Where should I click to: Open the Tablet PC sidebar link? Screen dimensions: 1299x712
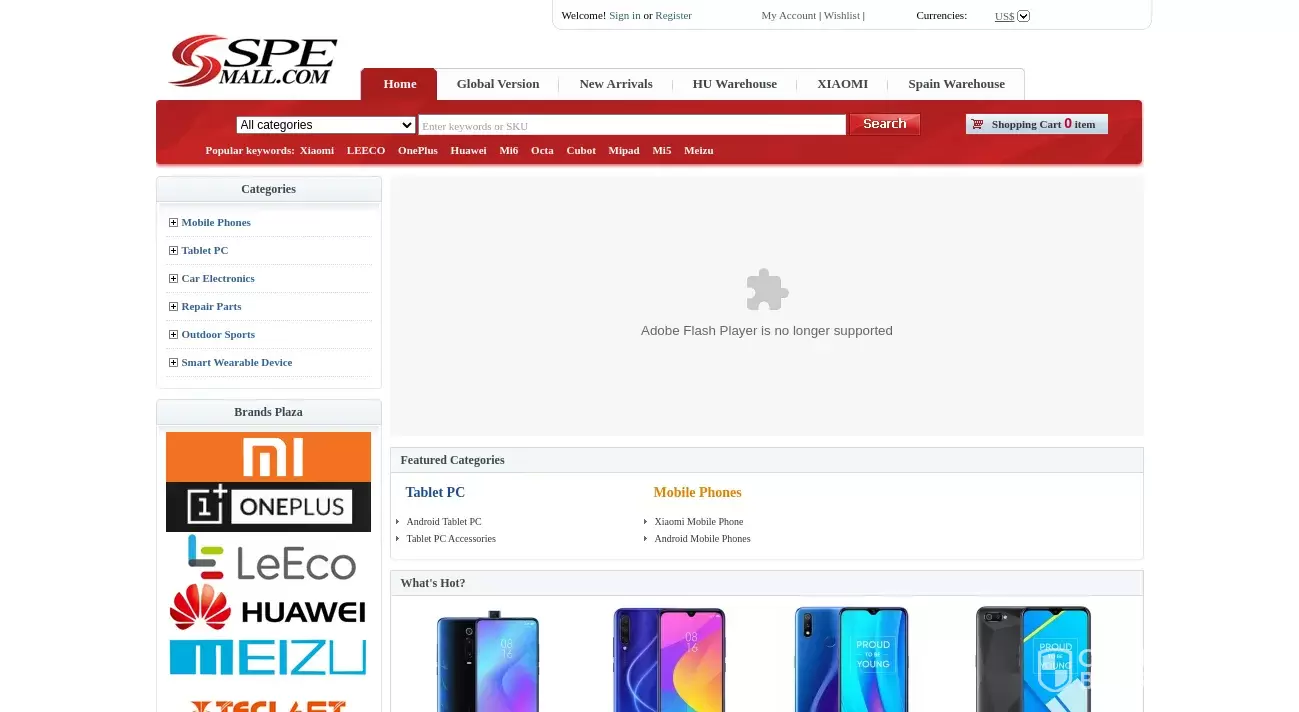205,250
